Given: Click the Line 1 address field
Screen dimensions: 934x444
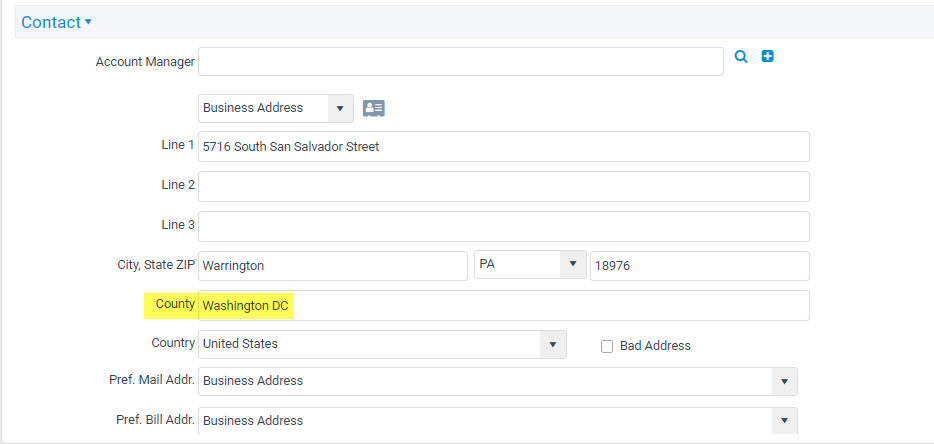Looking at the screenshot, I should [504, 147].
